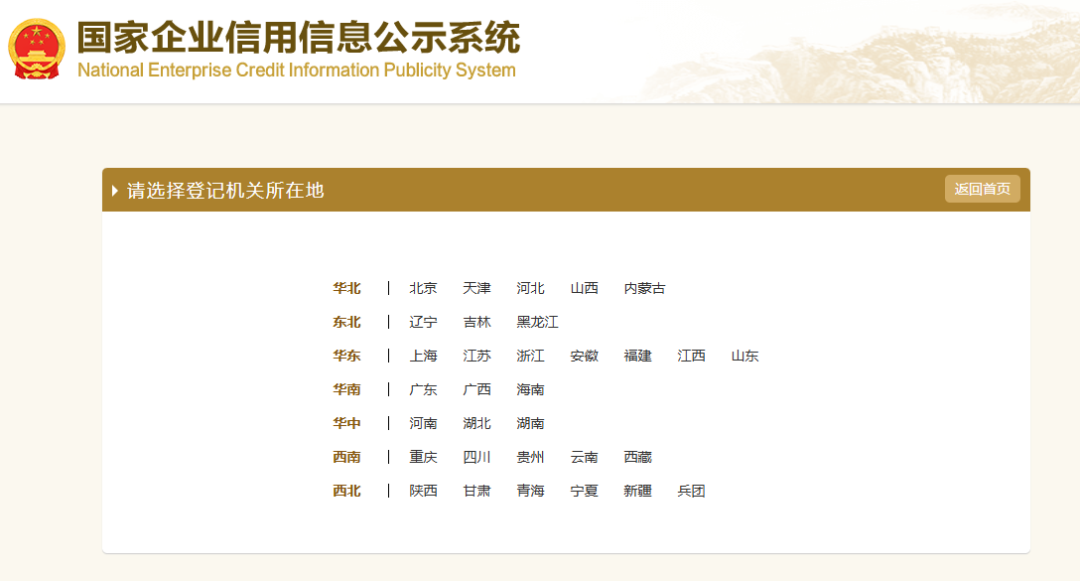Screen dimensions: 1080x581
Task: Click the 返回首页 button
Action: (x=982, y=189)
